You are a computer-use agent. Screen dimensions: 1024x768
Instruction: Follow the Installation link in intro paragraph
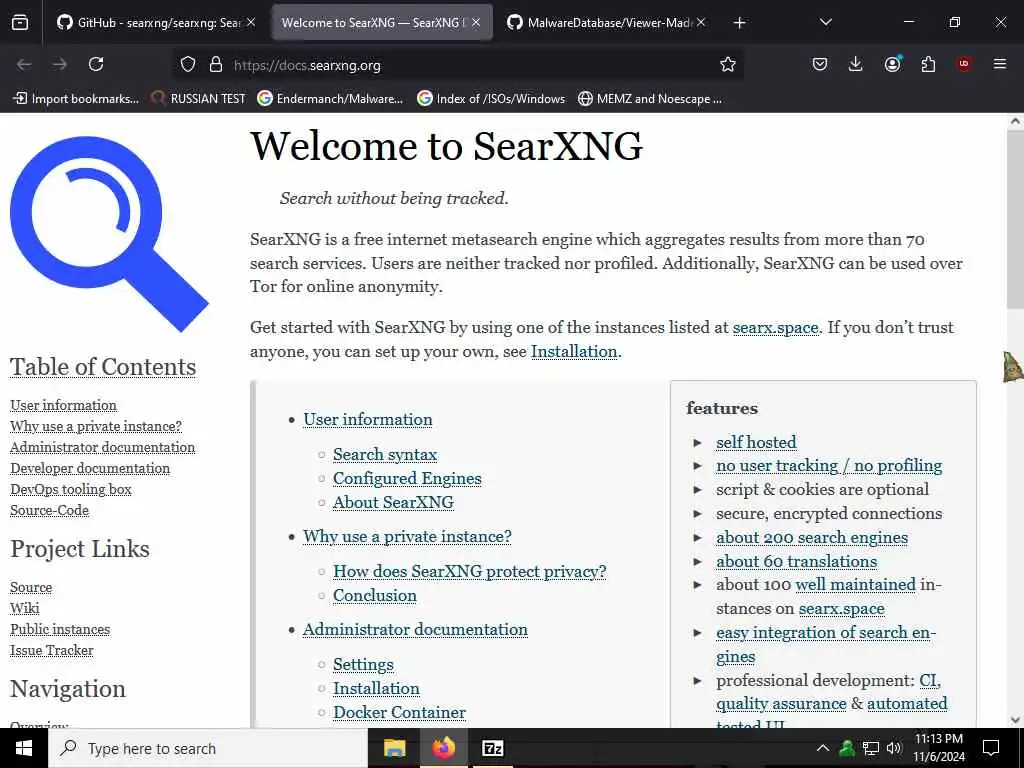[x=574, y=351]
